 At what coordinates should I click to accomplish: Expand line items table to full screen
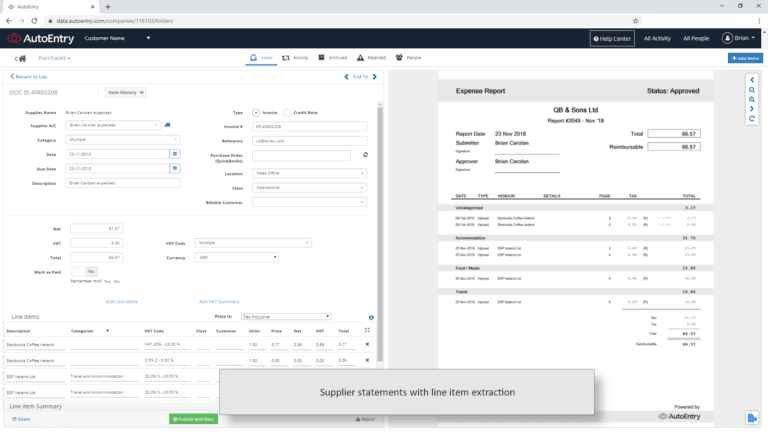pyautogui.click(x=367, y=330)
